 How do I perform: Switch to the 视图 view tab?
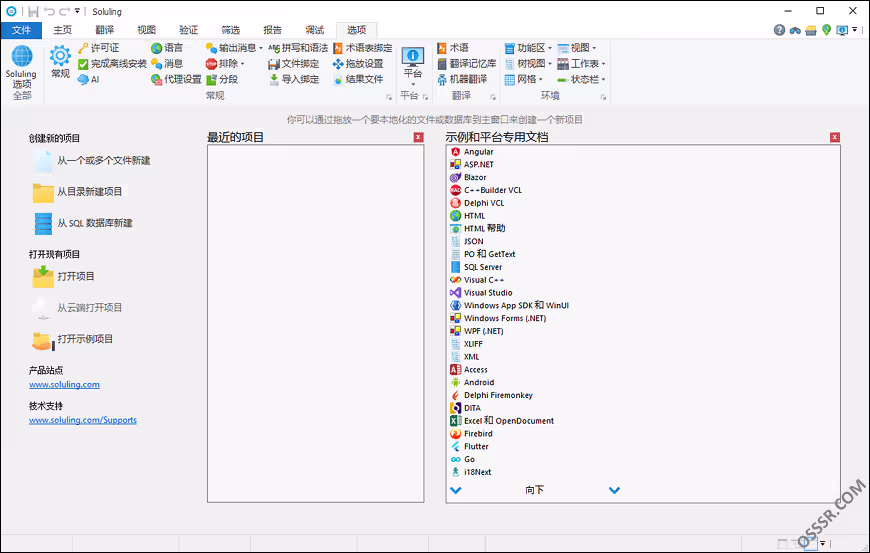point(146,30)
